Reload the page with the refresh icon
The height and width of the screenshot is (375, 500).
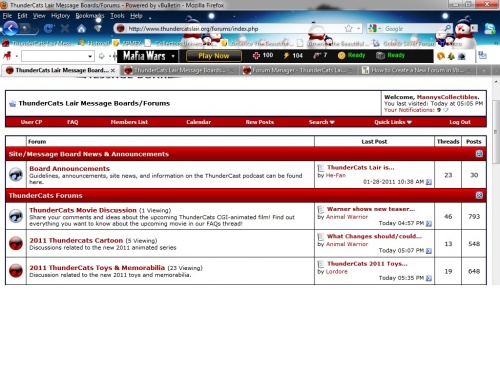[48, 29]
